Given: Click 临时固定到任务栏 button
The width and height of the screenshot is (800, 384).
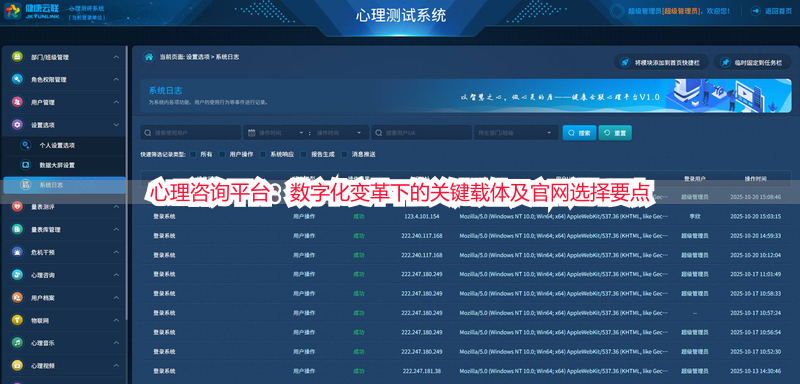Looking at the screenshot, I should coord(752,63).
